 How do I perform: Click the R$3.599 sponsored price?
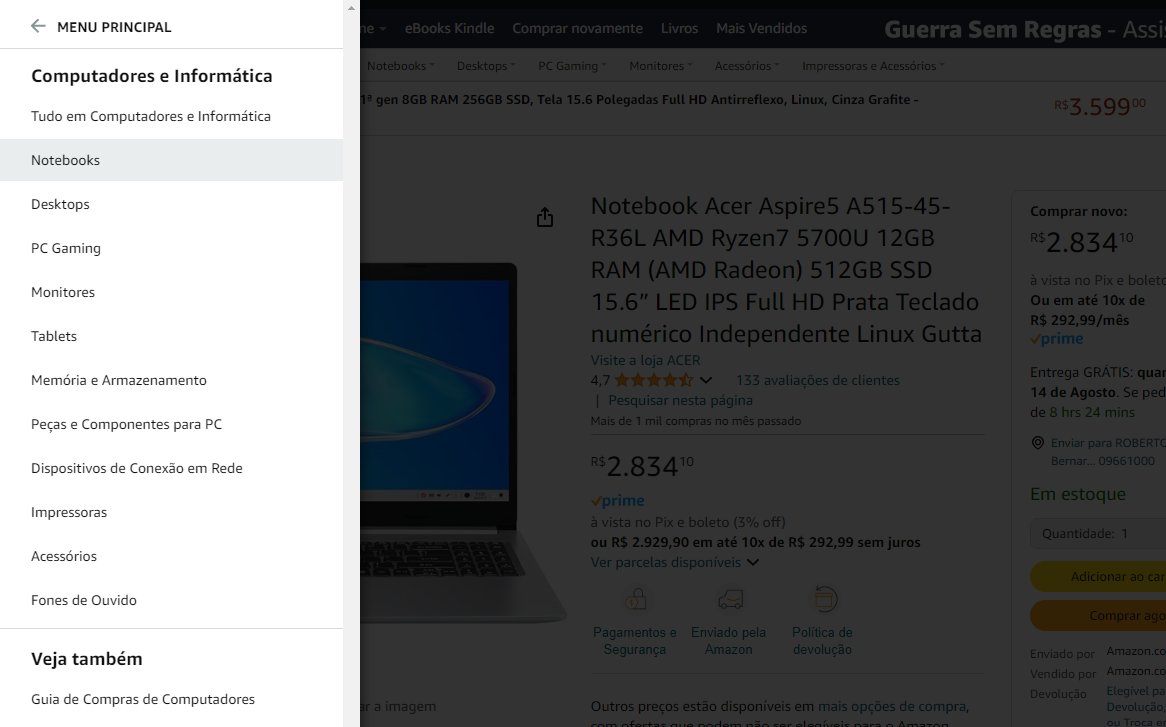[x=1100, y=106]
